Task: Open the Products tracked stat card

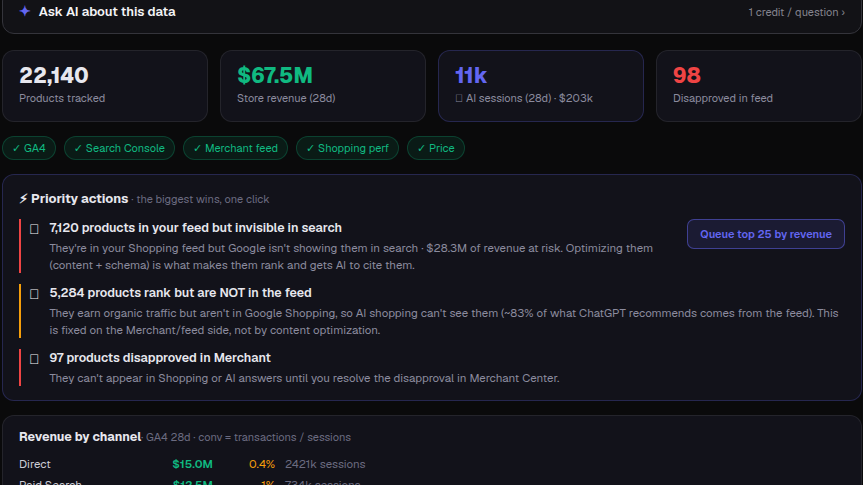Action: click(x=105, y=86)
